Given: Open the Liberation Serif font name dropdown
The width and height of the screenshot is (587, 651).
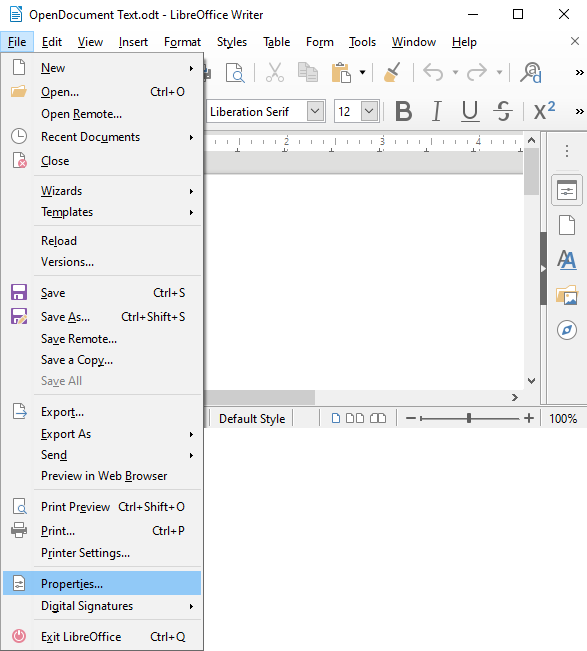Looking at the screenshot, I should [315, 111].
